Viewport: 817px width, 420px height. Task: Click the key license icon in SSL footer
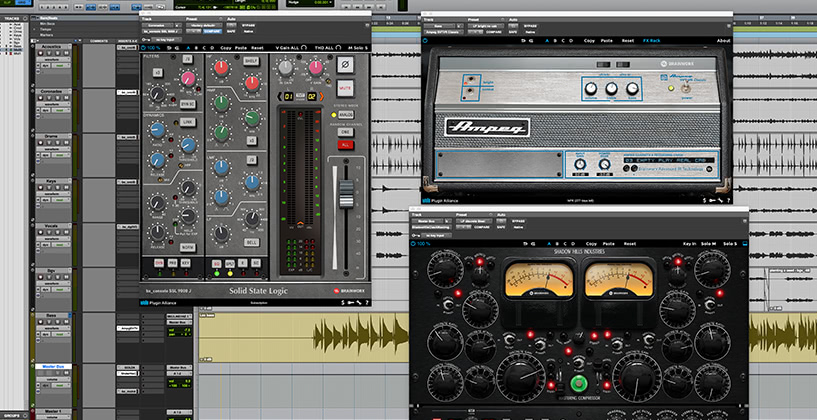(x=350, y=303)
